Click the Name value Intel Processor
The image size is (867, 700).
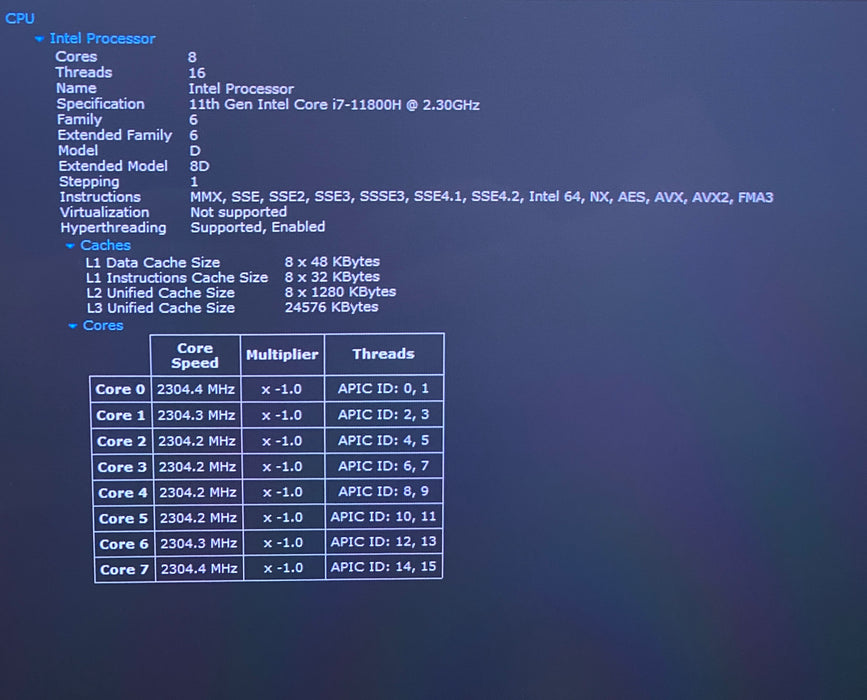[241, 88]
